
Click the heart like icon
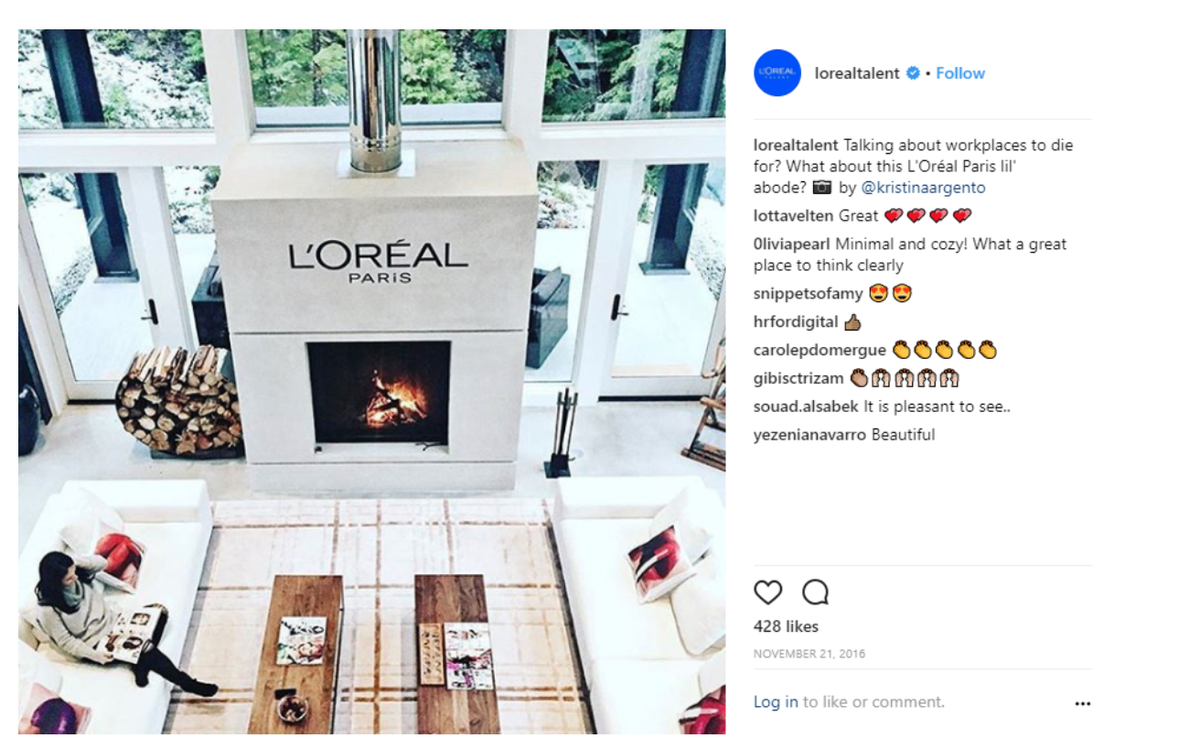click(x=768, y=593)
